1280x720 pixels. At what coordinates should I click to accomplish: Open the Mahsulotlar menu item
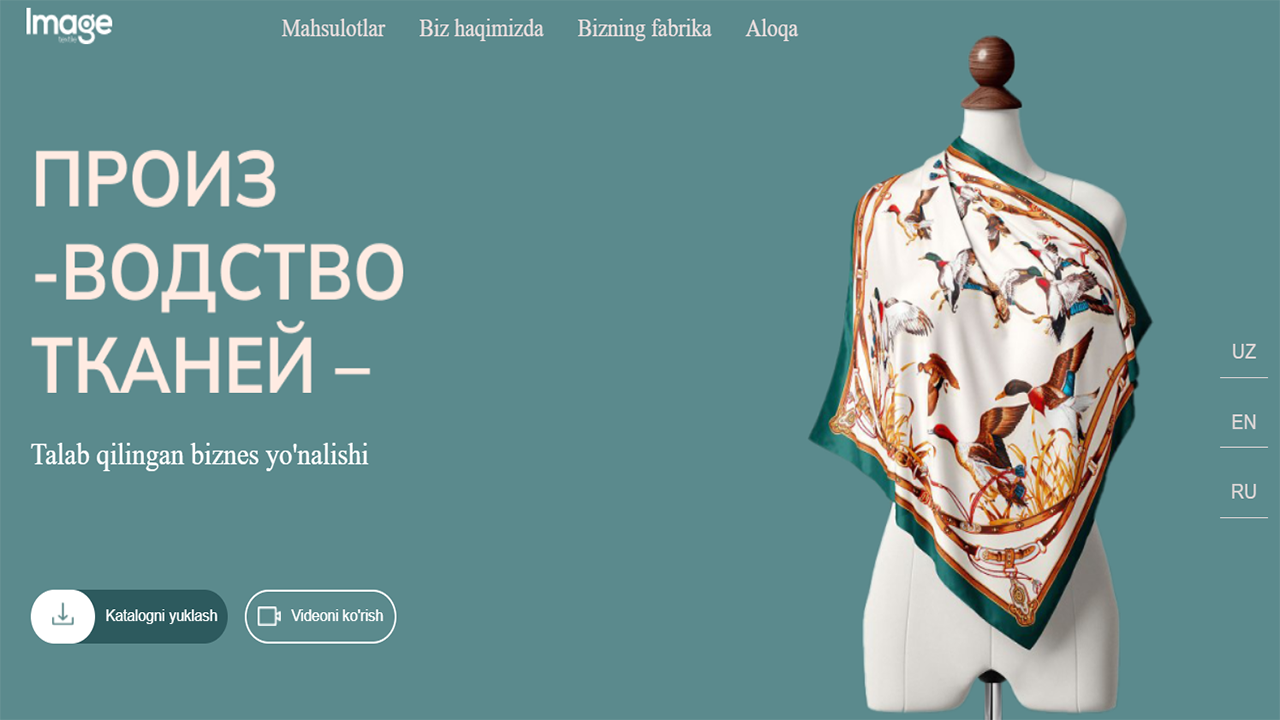point(333,28)
